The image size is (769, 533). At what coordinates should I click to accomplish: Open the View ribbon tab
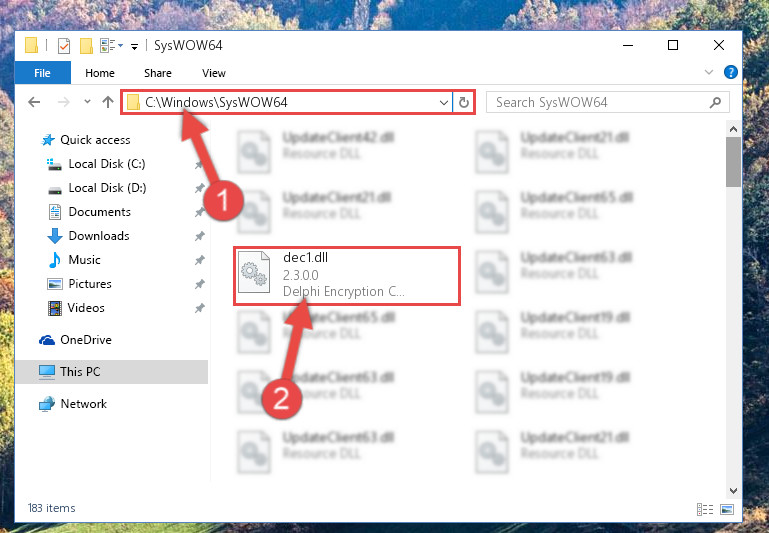214,73
